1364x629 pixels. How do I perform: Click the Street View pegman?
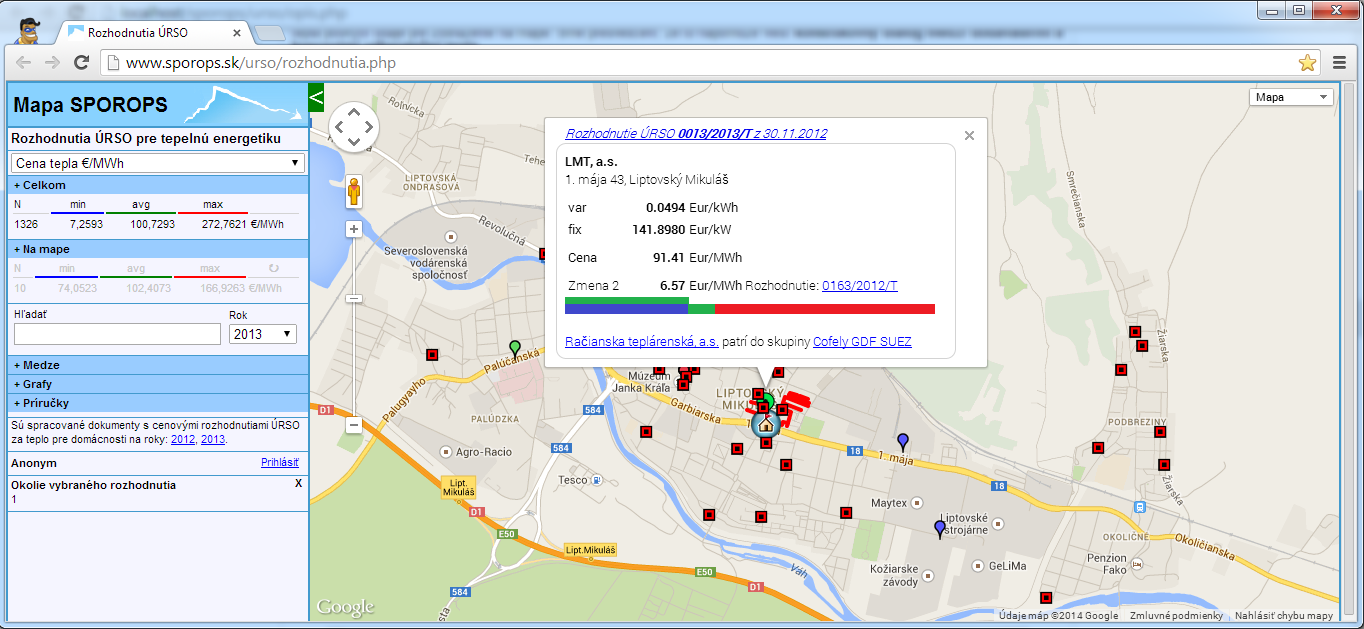click(x=354, y=191)
